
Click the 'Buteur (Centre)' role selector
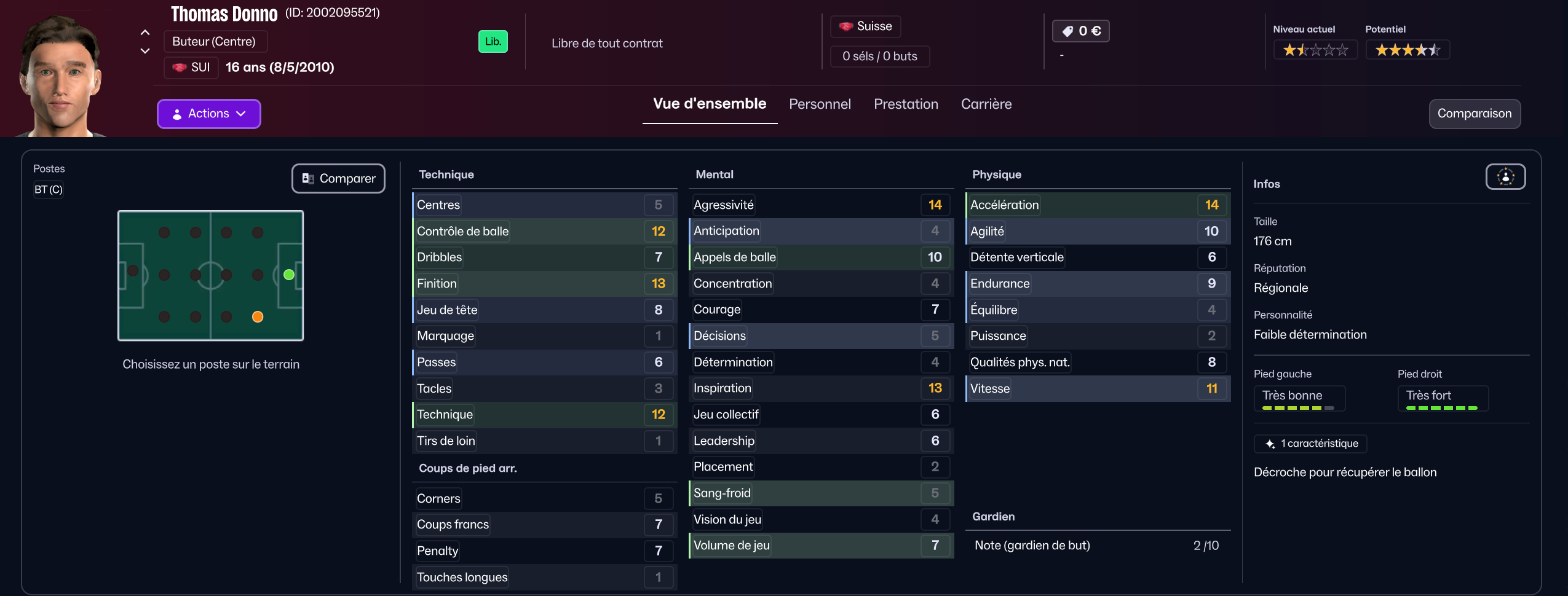[x=215, y=42]
